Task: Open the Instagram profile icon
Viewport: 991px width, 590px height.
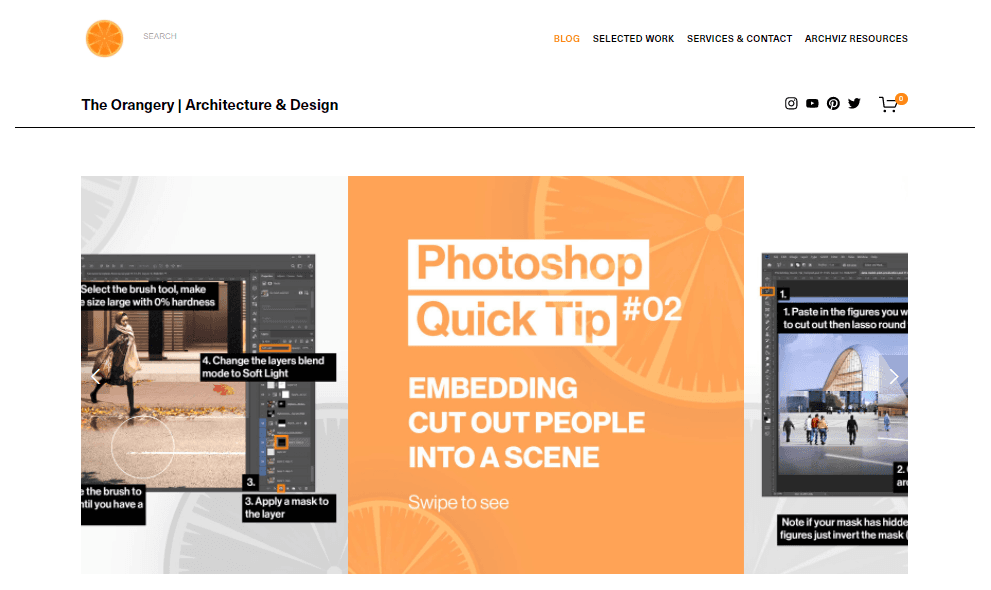Action: click(x=791, y=103)
